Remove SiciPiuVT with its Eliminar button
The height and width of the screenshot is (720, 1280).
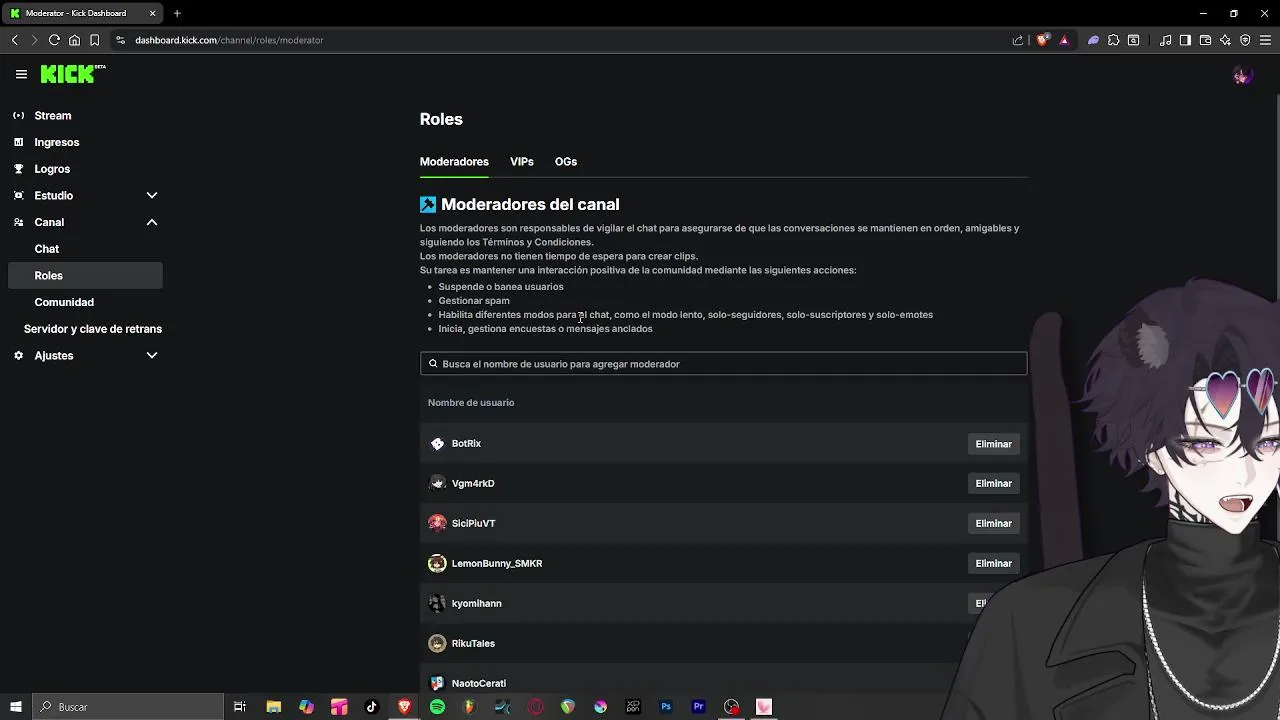pos(993,524)
